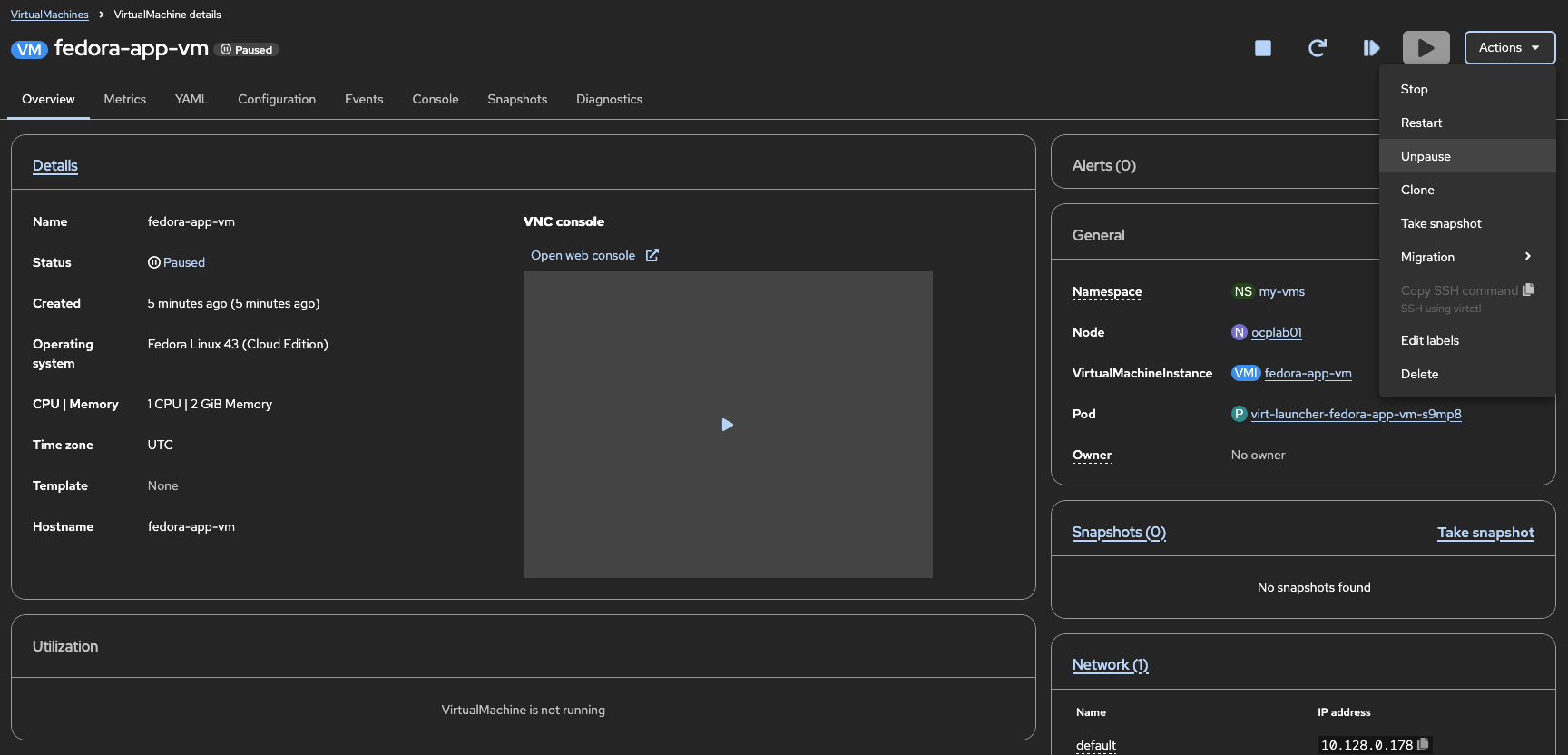This screenshot has height=755, width=1568.
Task: Click the N node badge icon
Action: coord(1240,332)
